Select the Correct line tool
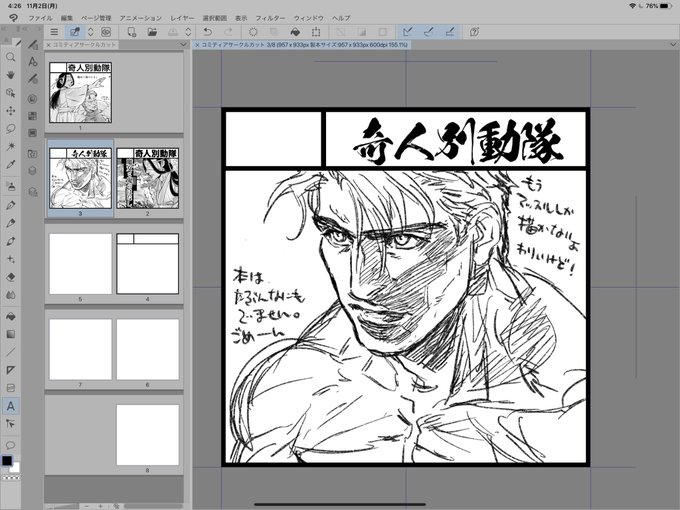 tap(10, 424)
